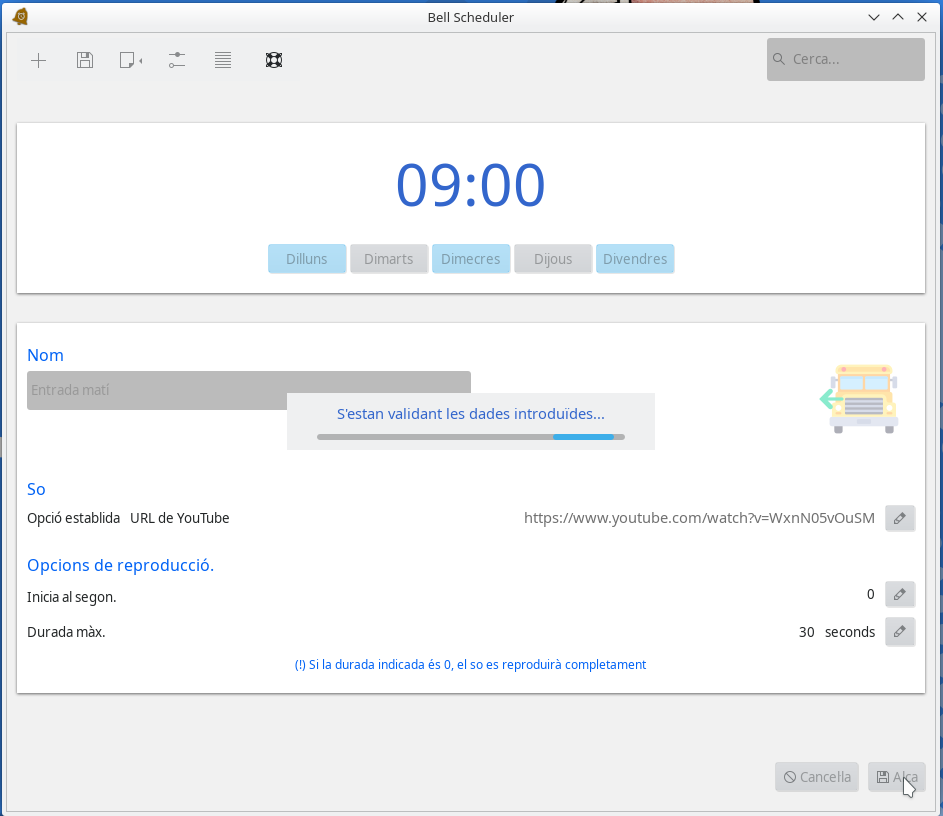Image resolution: width=943 pixels, height=816 pixels.
Task: Edit the 'Durada màx.' duration value
Action: 900,632
